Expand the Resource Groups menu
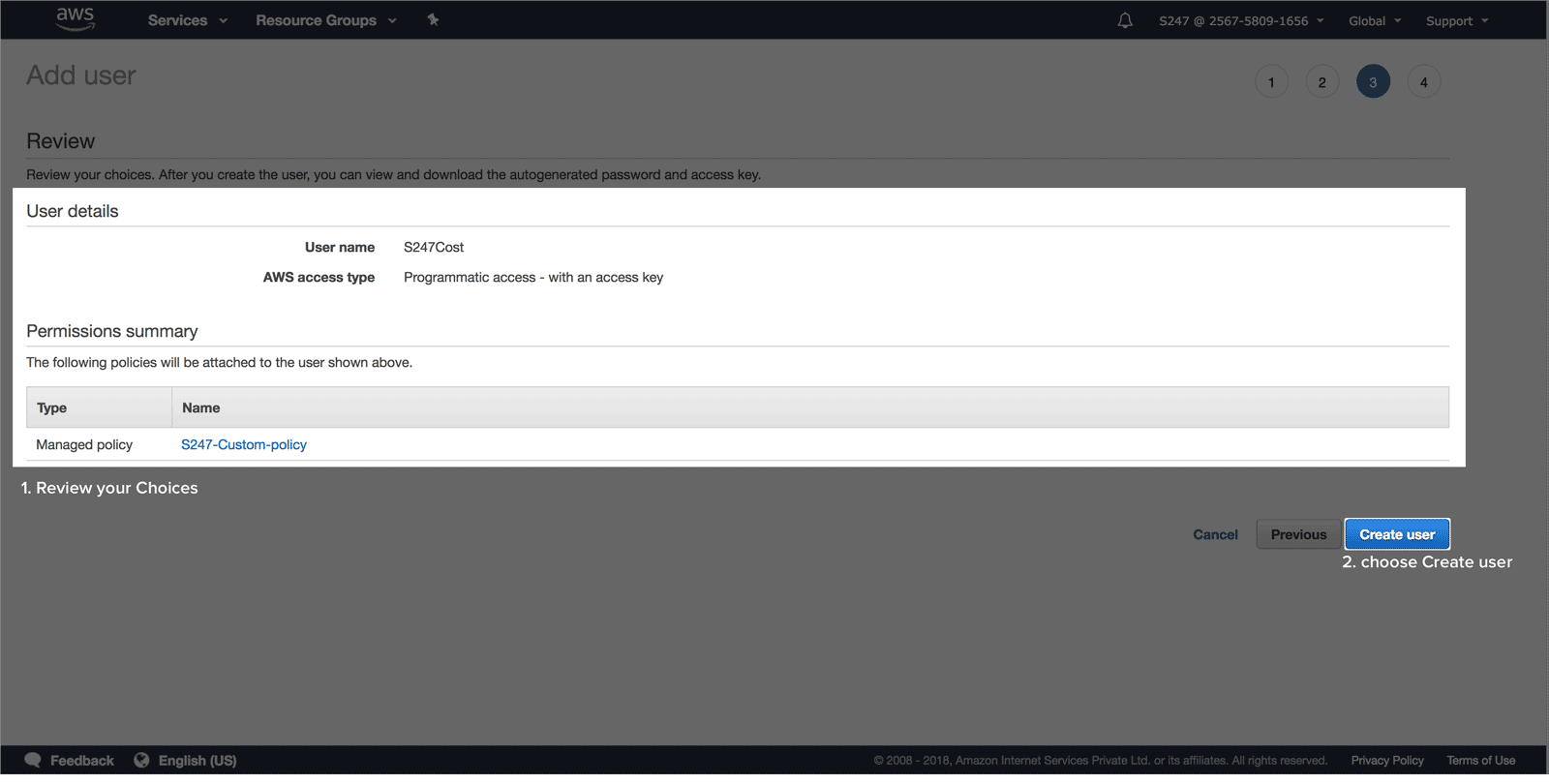 click(326, 20)
